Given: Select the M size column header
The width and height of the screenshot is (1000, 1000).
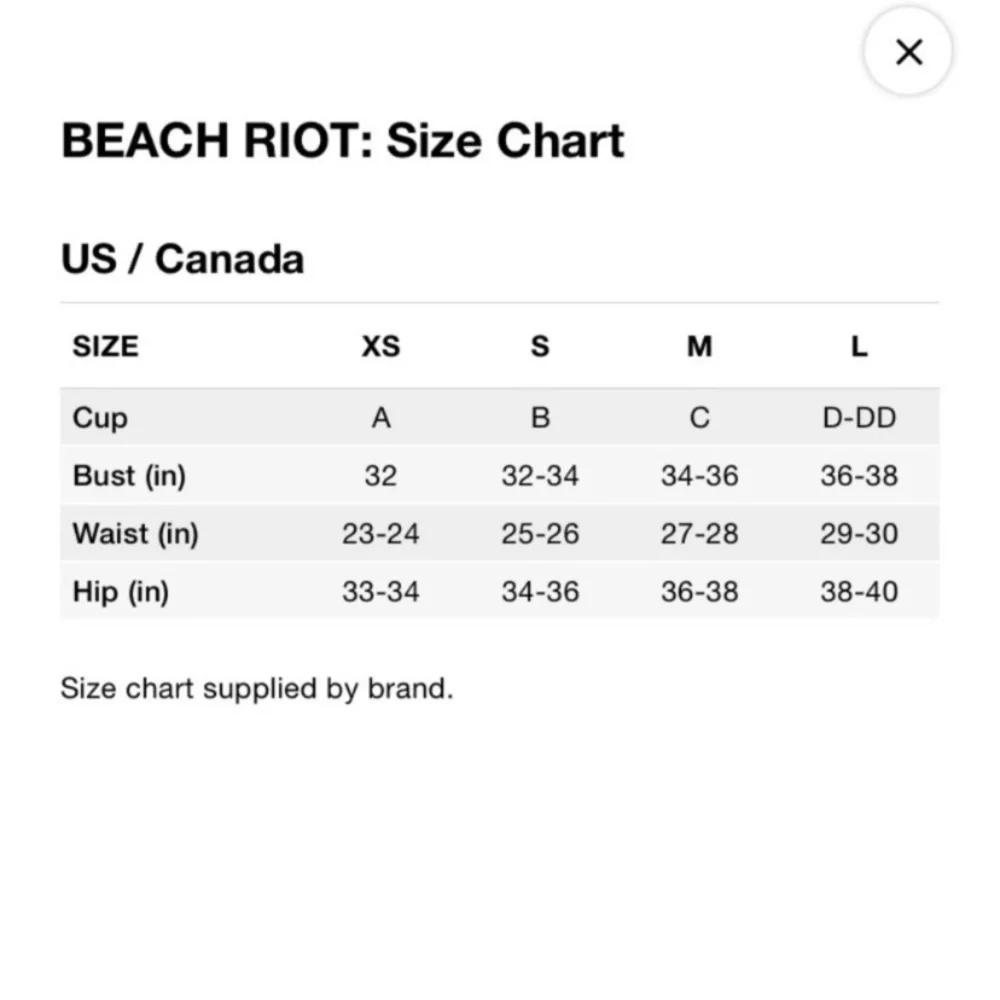Looking at the screenshot, I should pos(700,346).
